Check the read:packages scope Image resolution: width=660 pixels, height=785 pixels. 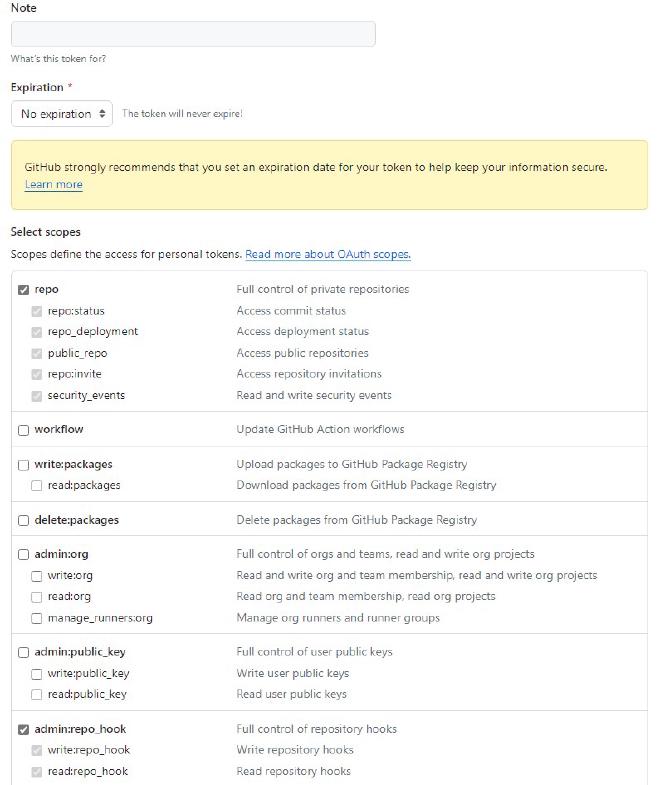click(x=37, y=486)
